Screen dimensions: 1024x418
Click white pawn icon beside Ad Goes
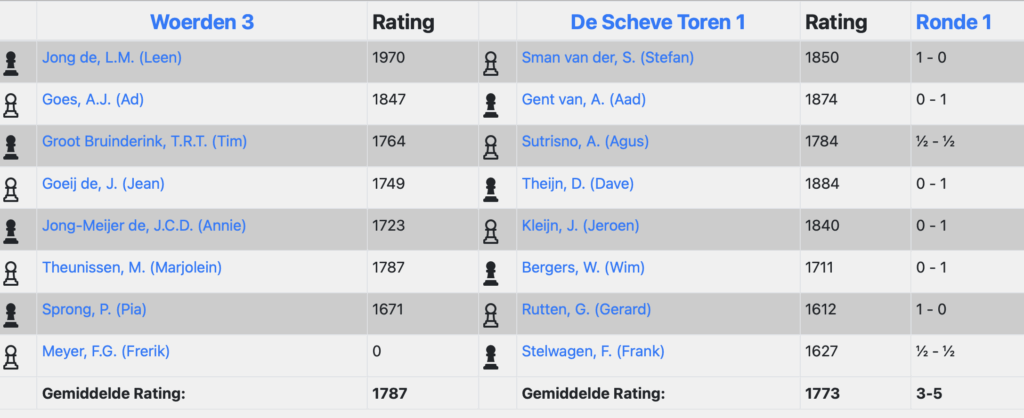[11, 105]
